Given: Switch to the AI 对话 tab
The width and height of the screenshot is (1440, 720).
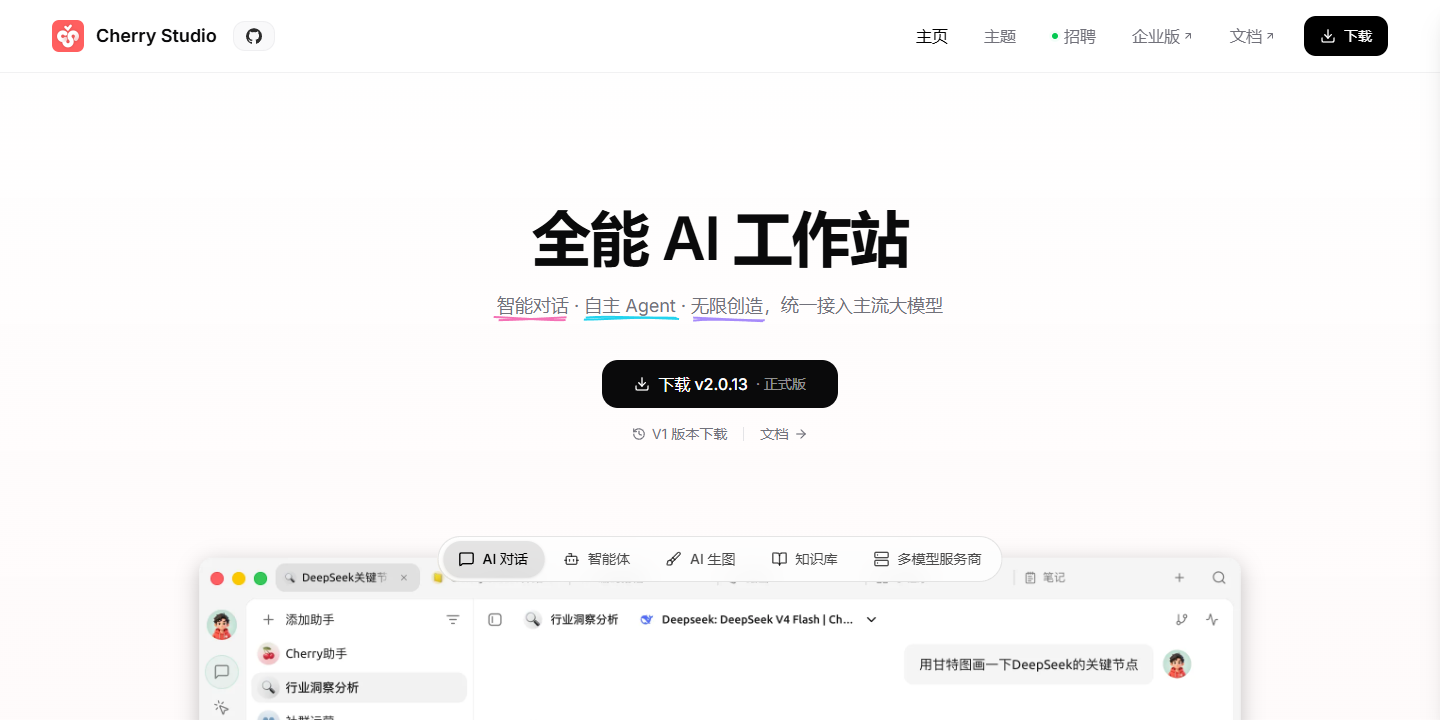Looking at the screenshot, I should point(494,559).
